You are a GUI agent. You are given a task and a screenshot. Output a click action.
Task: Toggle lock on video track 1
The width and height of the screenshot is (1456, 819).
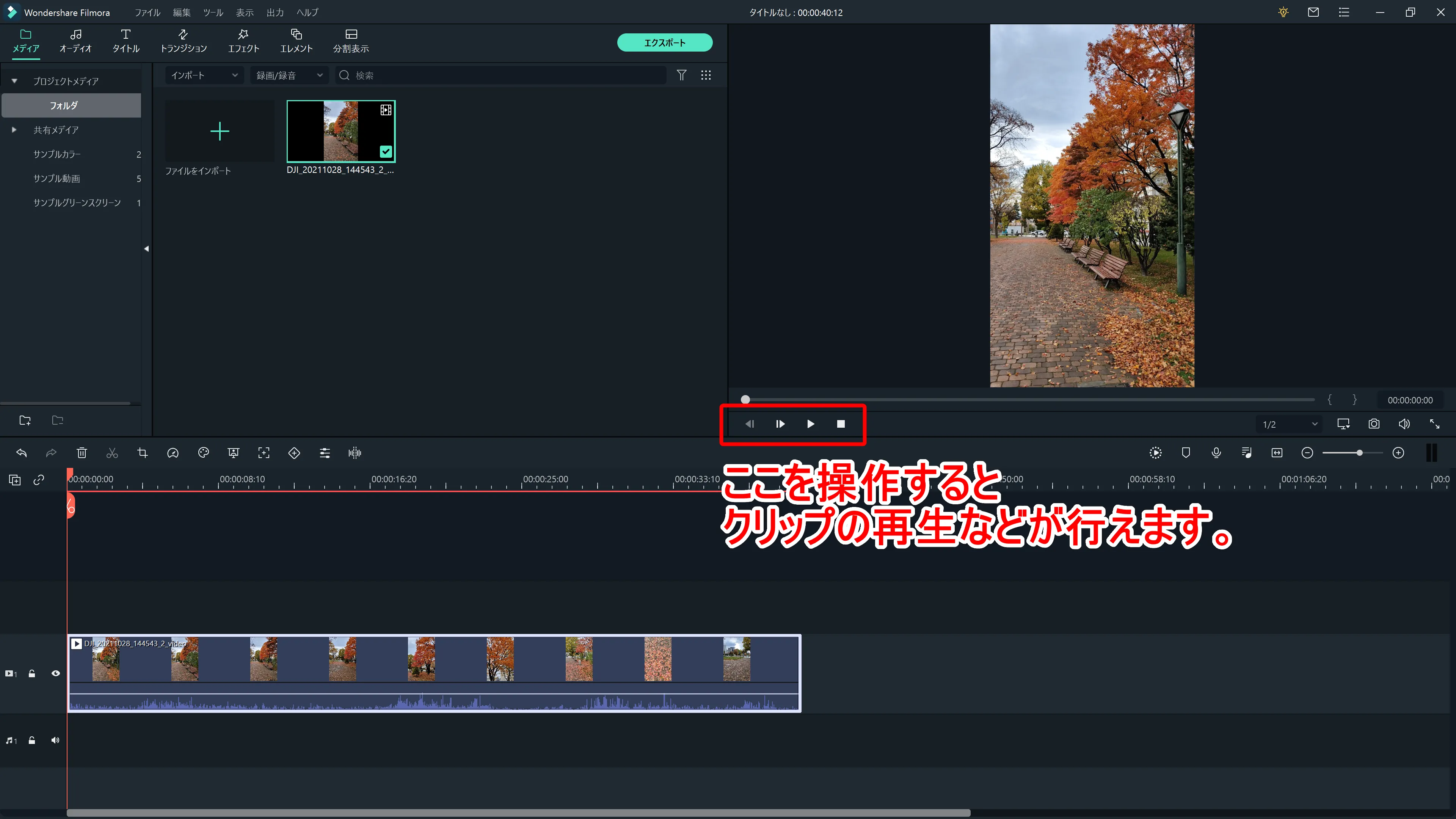31,674
